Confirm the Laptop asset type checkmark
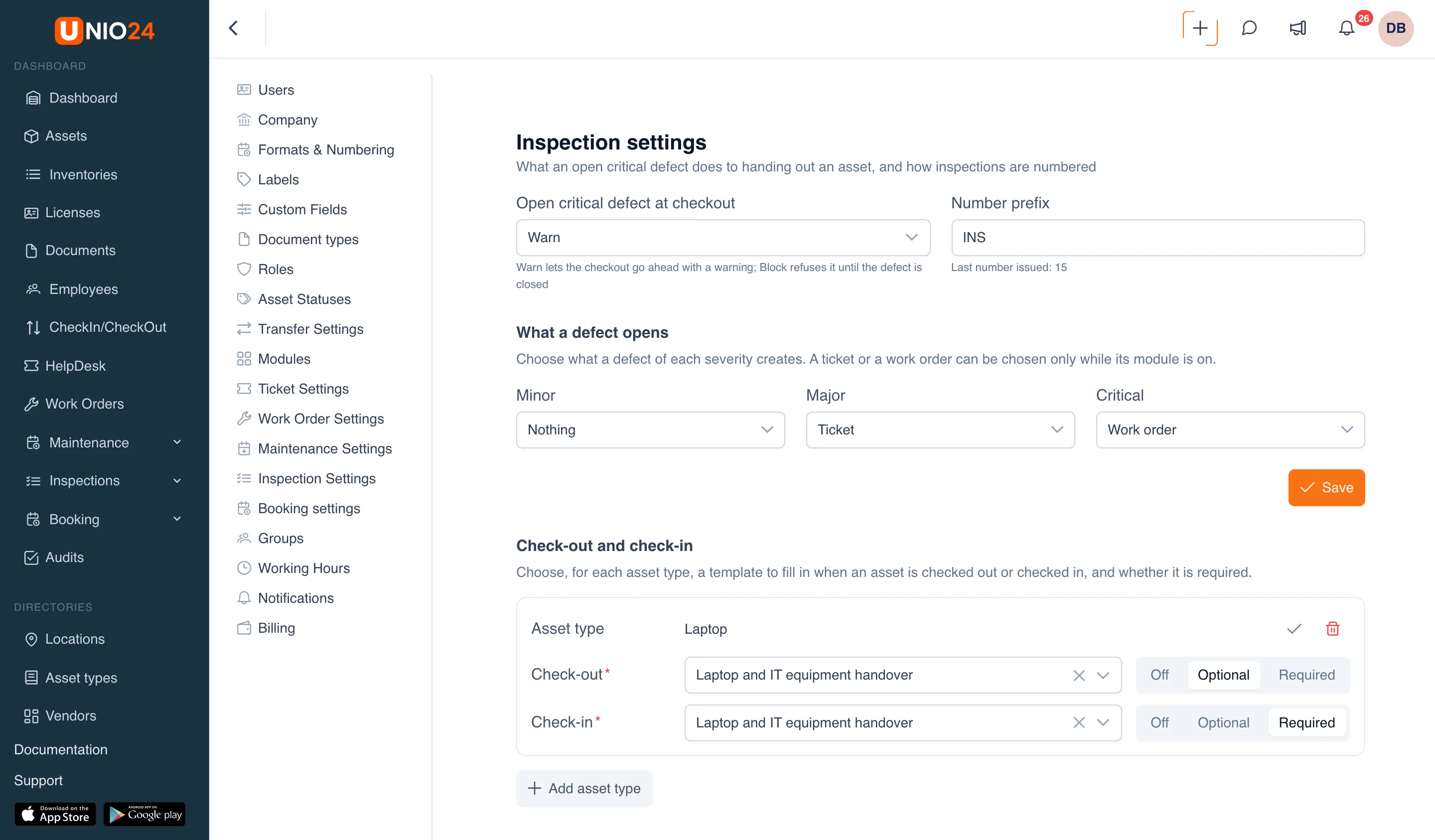Image resolution: width=1435 pixels, height=840 pixels. [1294, 628]
